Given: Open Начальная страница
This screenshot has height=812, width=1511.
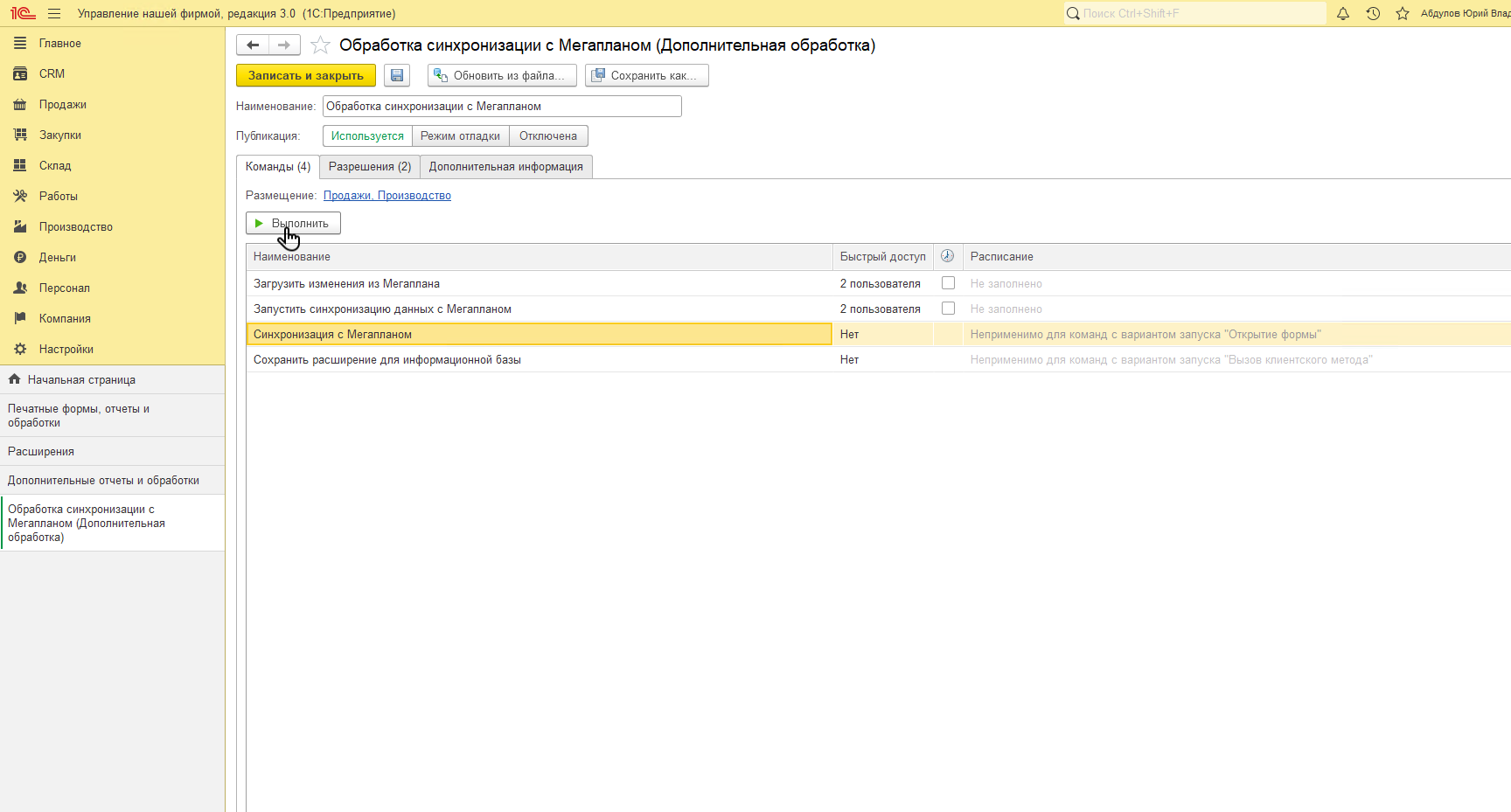Looking at the screenshot, I should (x=112, y=379).
